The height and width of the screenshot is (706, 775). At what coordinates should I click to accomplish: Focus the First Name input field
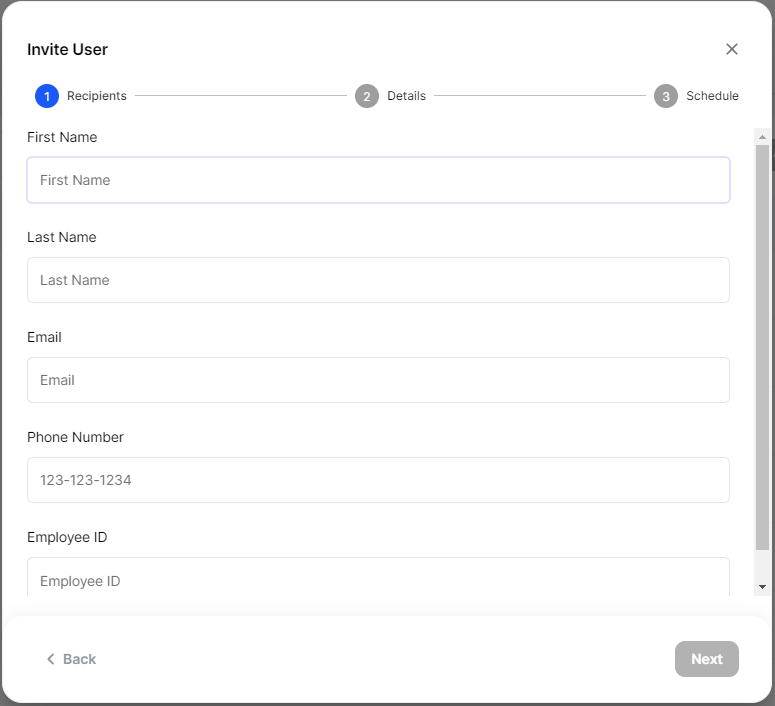378,180
